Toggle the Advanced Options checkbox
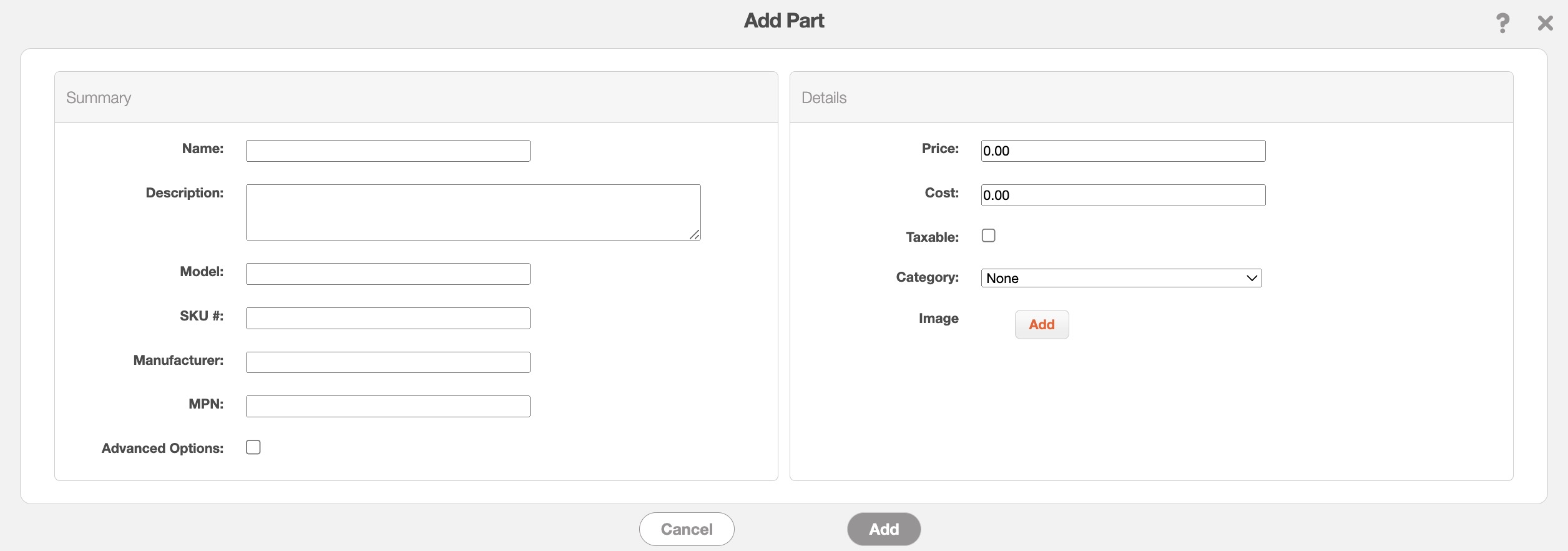 (253, 447)
